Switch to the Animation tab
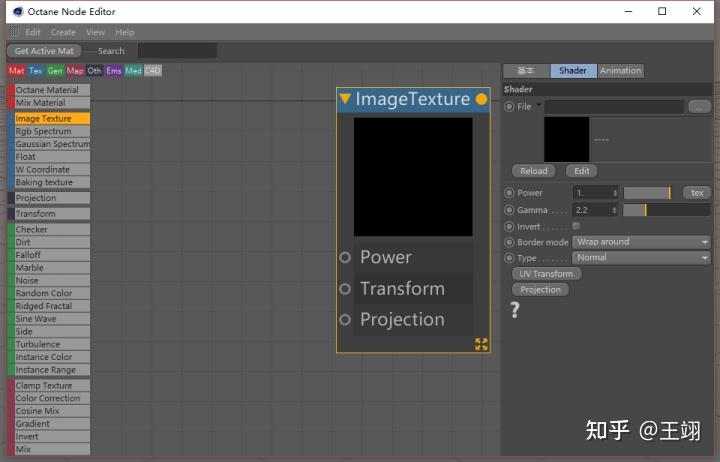 pyautogui.click(x=620, y=71)
